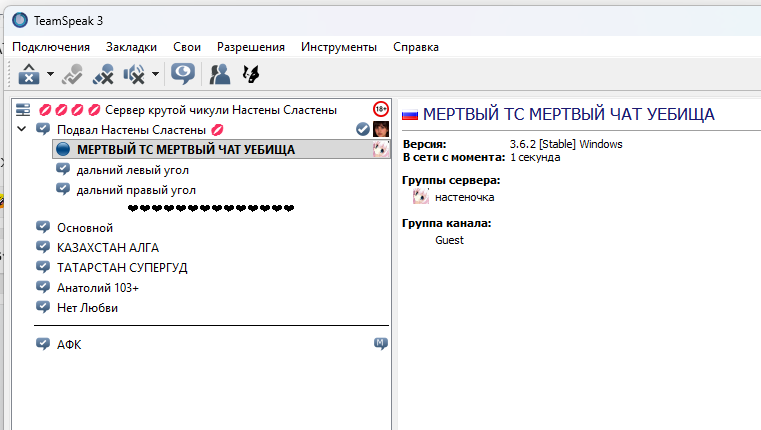Click the Russian flag in the info panel
The height and width of the screenshot is (430, 761).
click(410, 115)
